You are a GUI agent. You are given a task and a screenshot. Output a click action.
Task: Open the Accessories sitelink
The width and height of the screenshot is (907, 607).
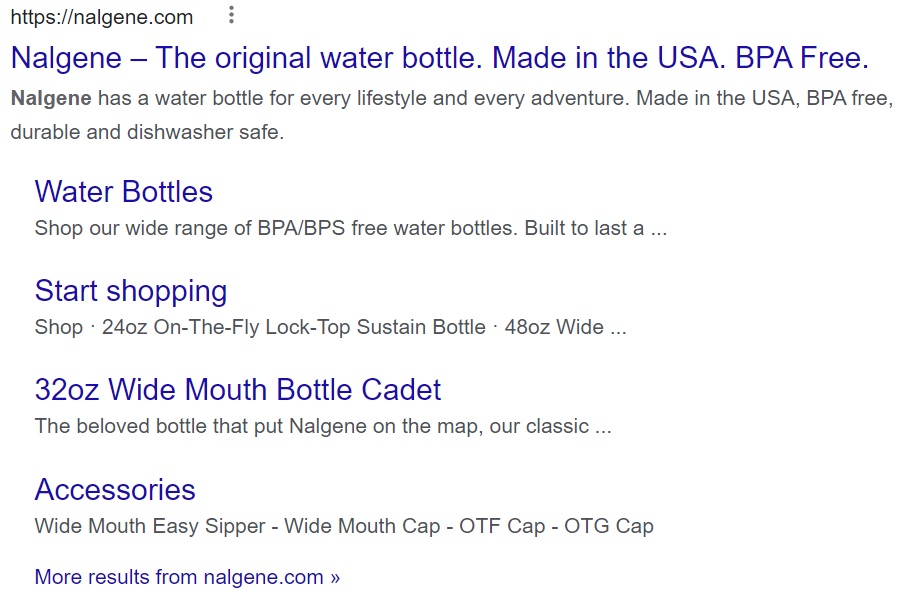click(x=115, y=490)
